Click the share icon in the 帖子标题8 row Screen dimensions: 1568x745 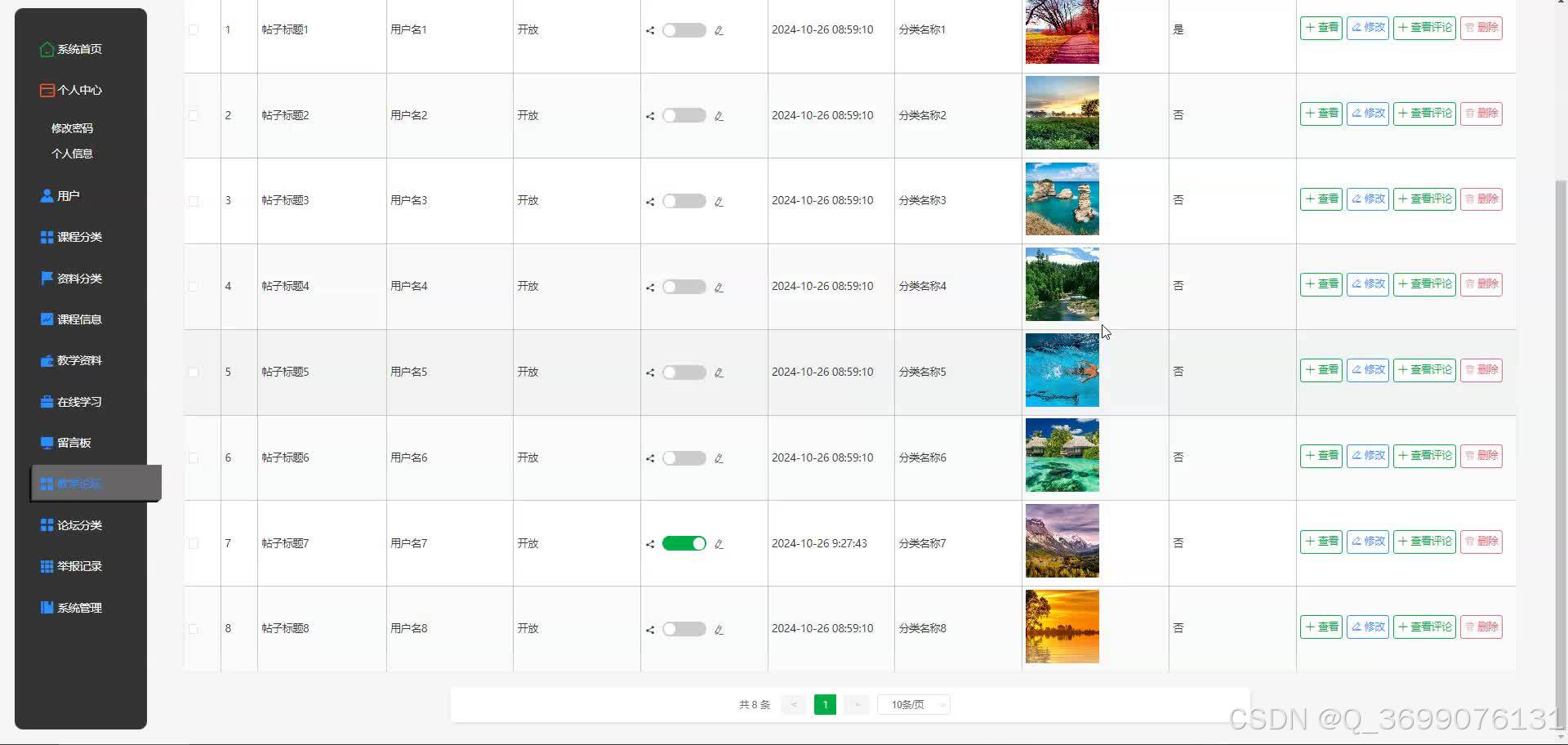(650, 630)
